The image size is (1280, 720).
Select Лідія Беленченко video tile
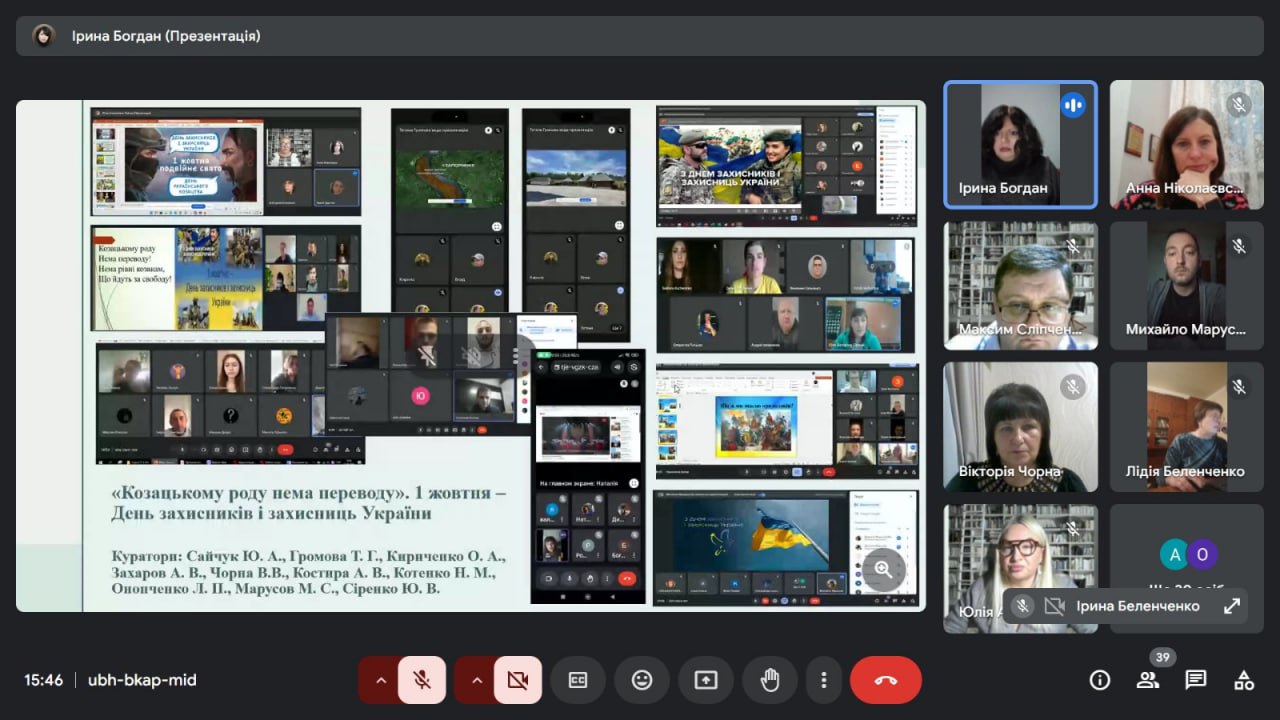pyautogui.click(x=1187, y=427)
